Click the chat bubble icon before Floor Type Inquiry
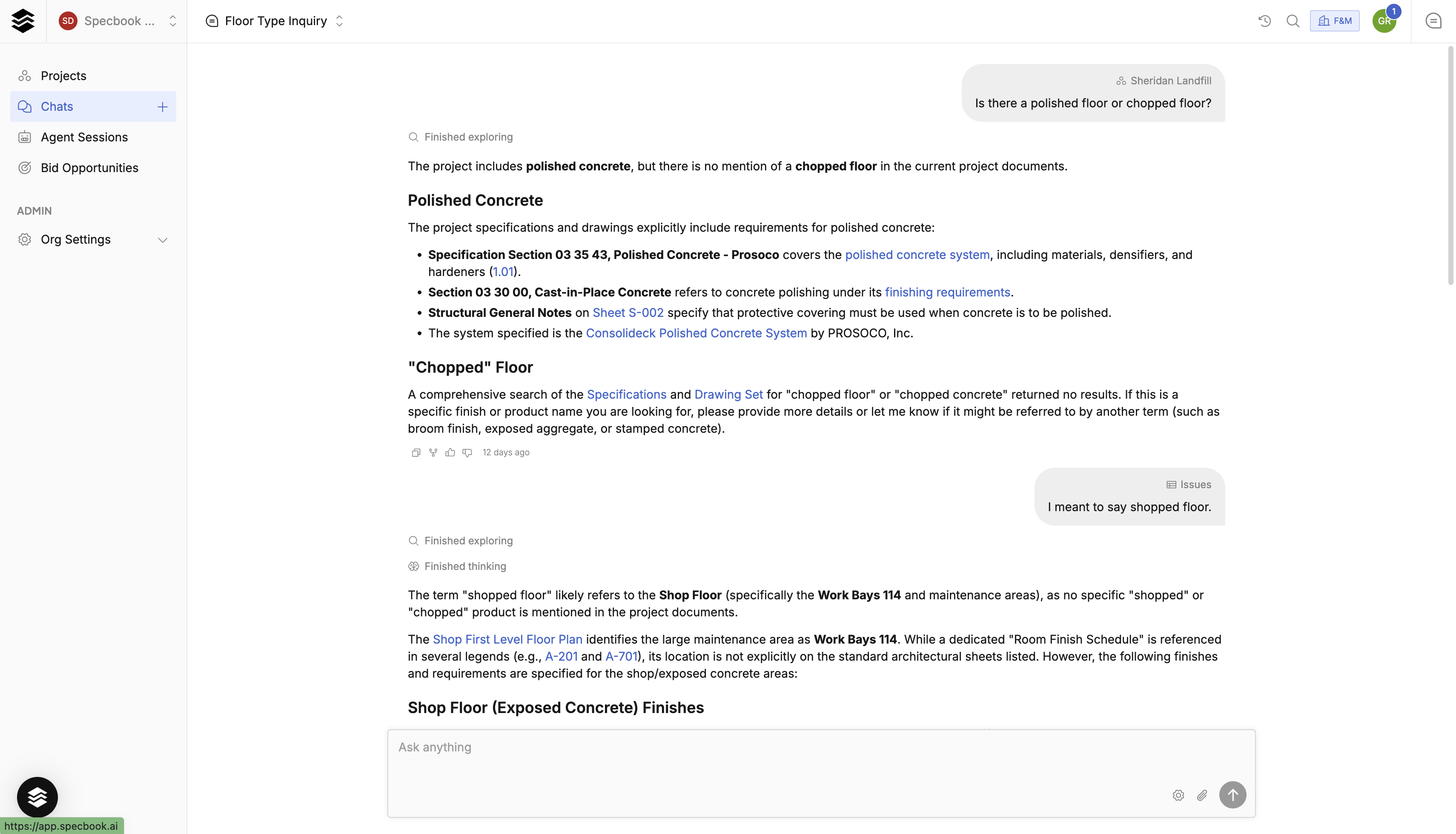Screen dimensions: 1456x834 212,21
